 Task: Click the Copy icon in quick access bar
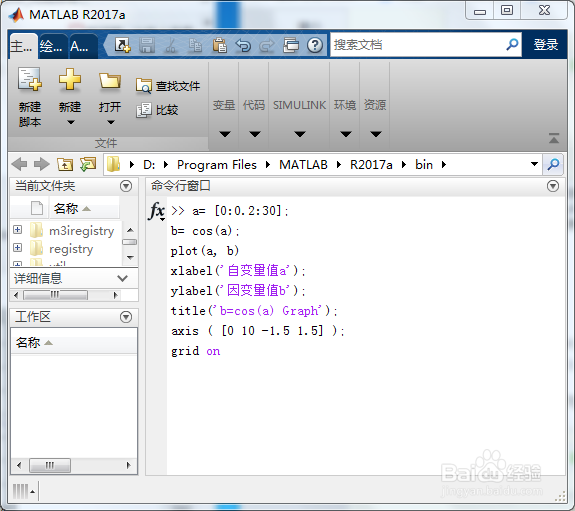[x=195, y=45]
